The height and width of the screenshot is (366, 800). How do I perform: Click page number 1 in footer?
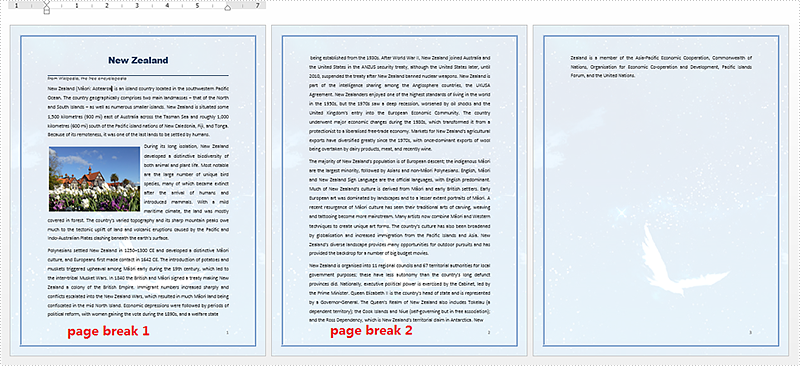(227, 332)
